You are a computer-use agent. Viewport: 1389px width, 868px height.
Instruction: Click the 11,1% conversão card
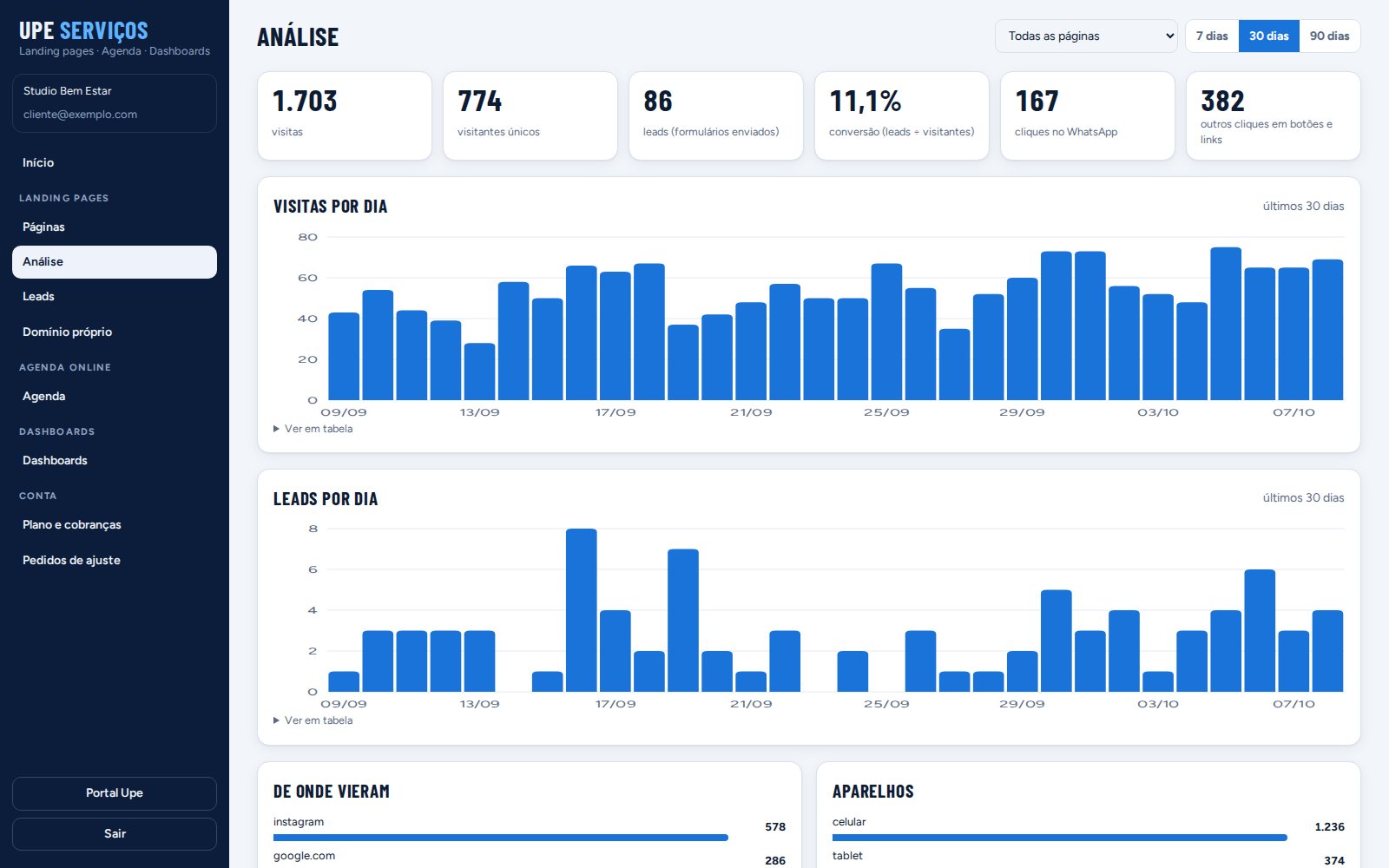[902, 115]
